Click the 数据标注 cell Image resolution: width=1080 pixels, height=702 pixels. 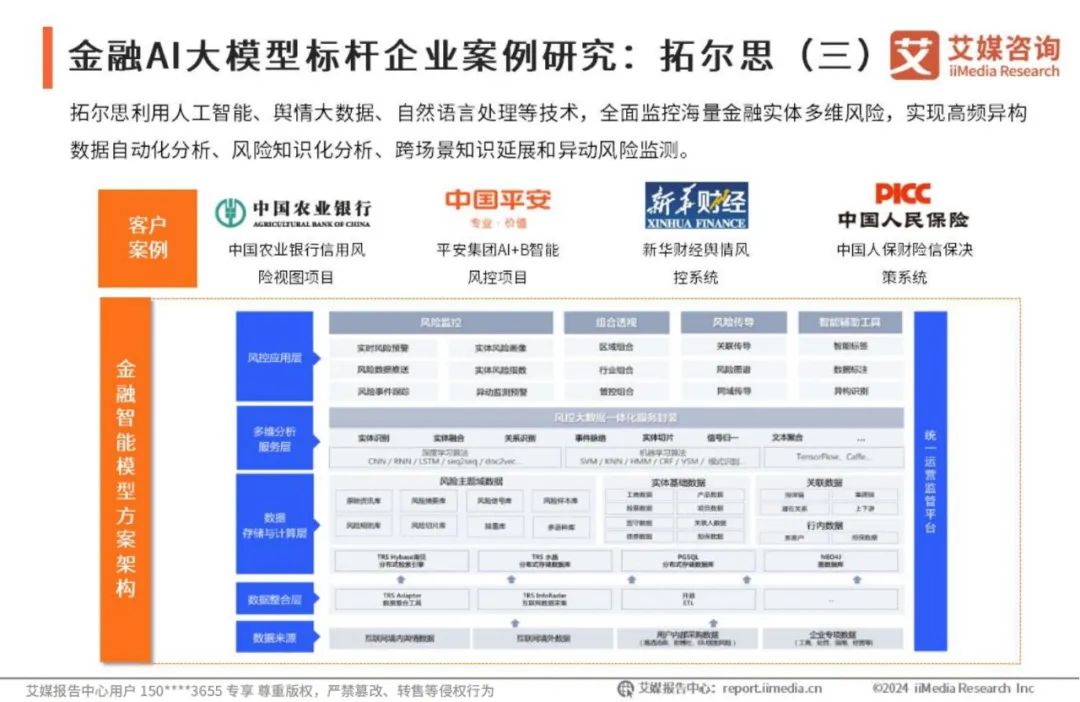[851, 369]
